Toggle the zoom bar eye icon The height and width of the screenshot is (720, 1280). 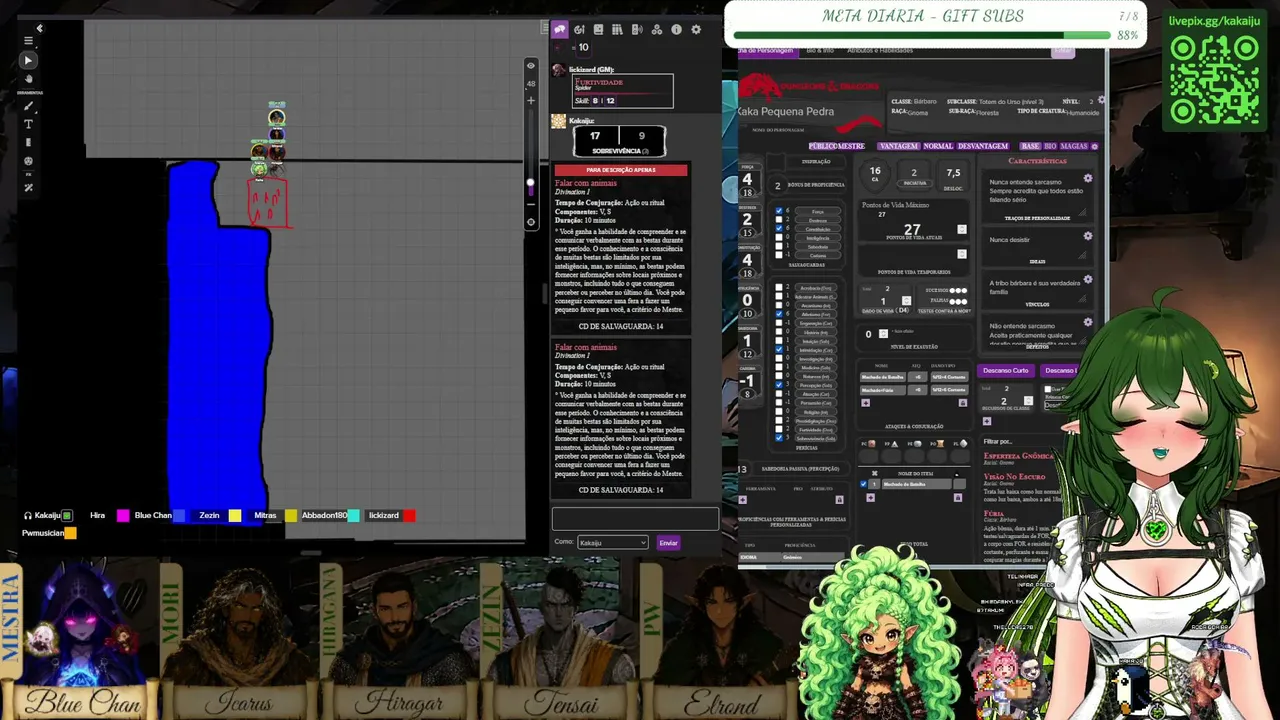click(x=531, y=66)
